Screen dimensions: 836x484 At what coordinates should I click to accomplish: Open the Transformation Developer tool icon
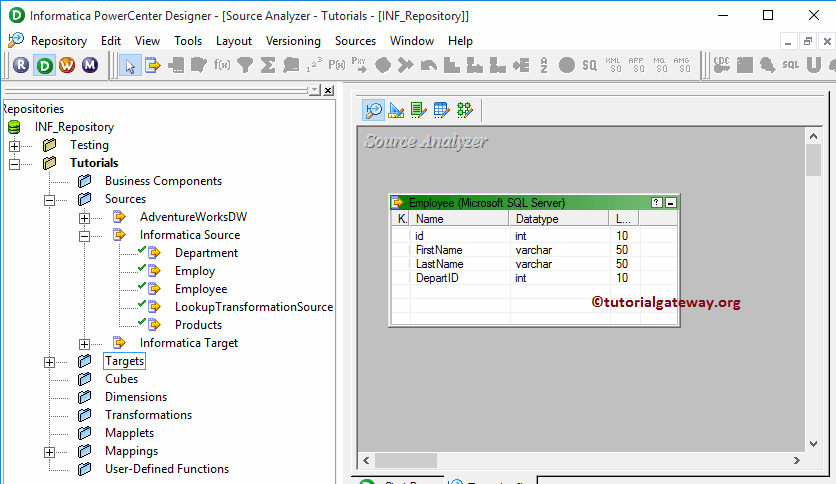418,110
